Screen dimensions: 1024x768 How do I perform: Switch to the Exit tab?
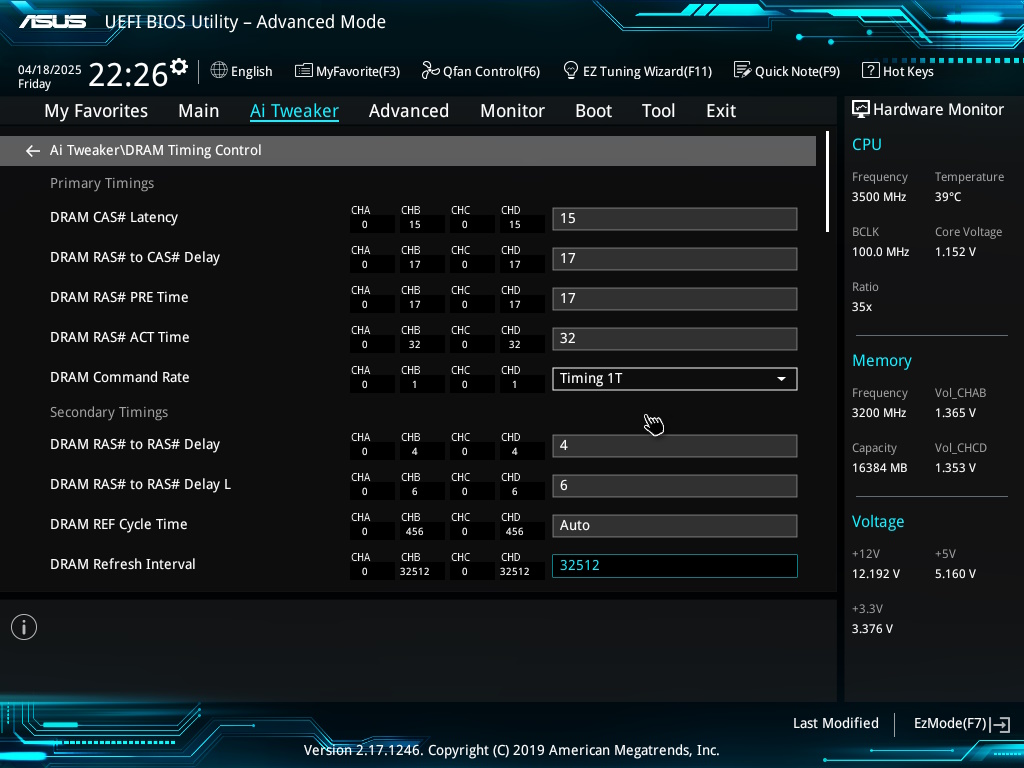tap(721, 111)
